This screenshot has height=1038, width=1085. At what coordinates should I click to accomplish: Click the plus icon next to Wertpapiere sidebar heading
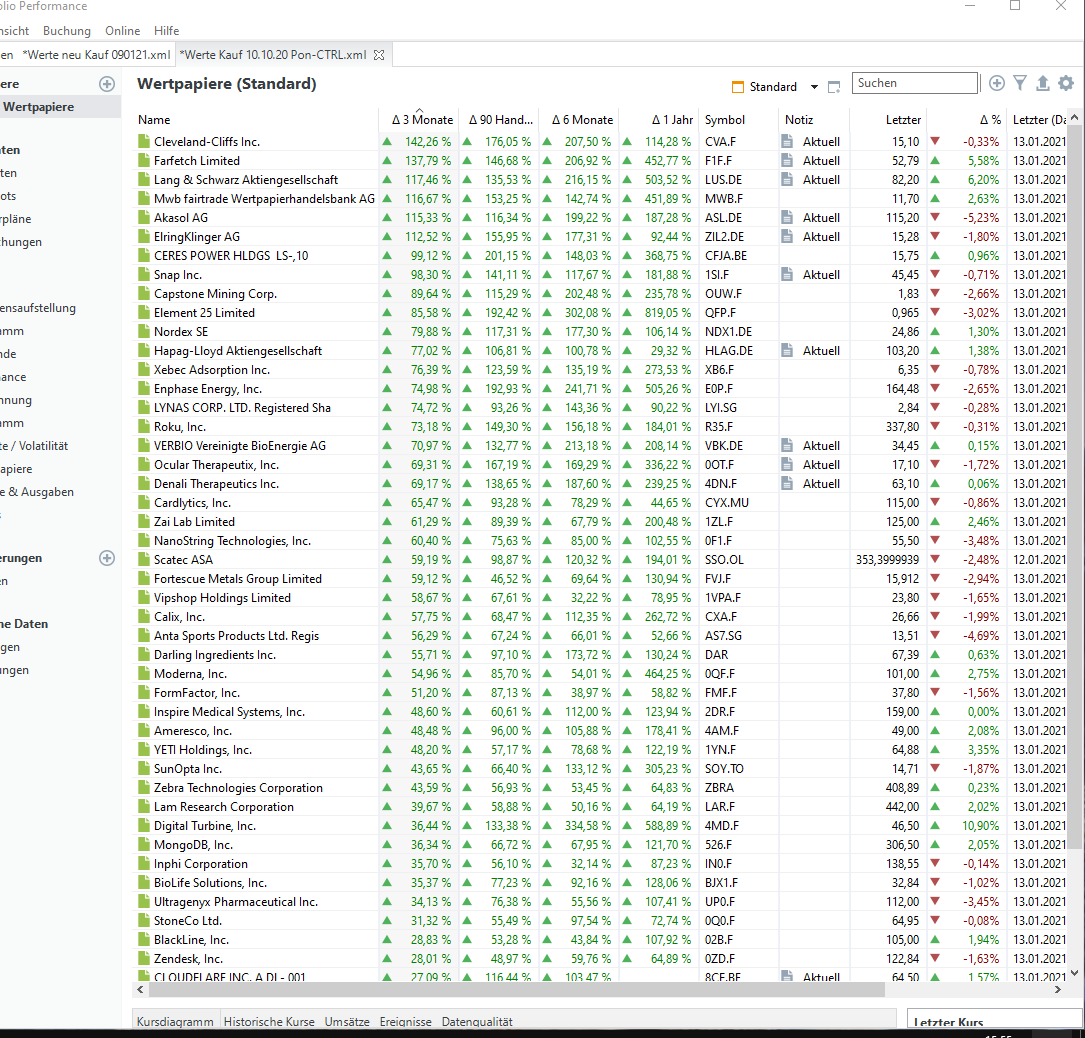[x=107, y=84]
